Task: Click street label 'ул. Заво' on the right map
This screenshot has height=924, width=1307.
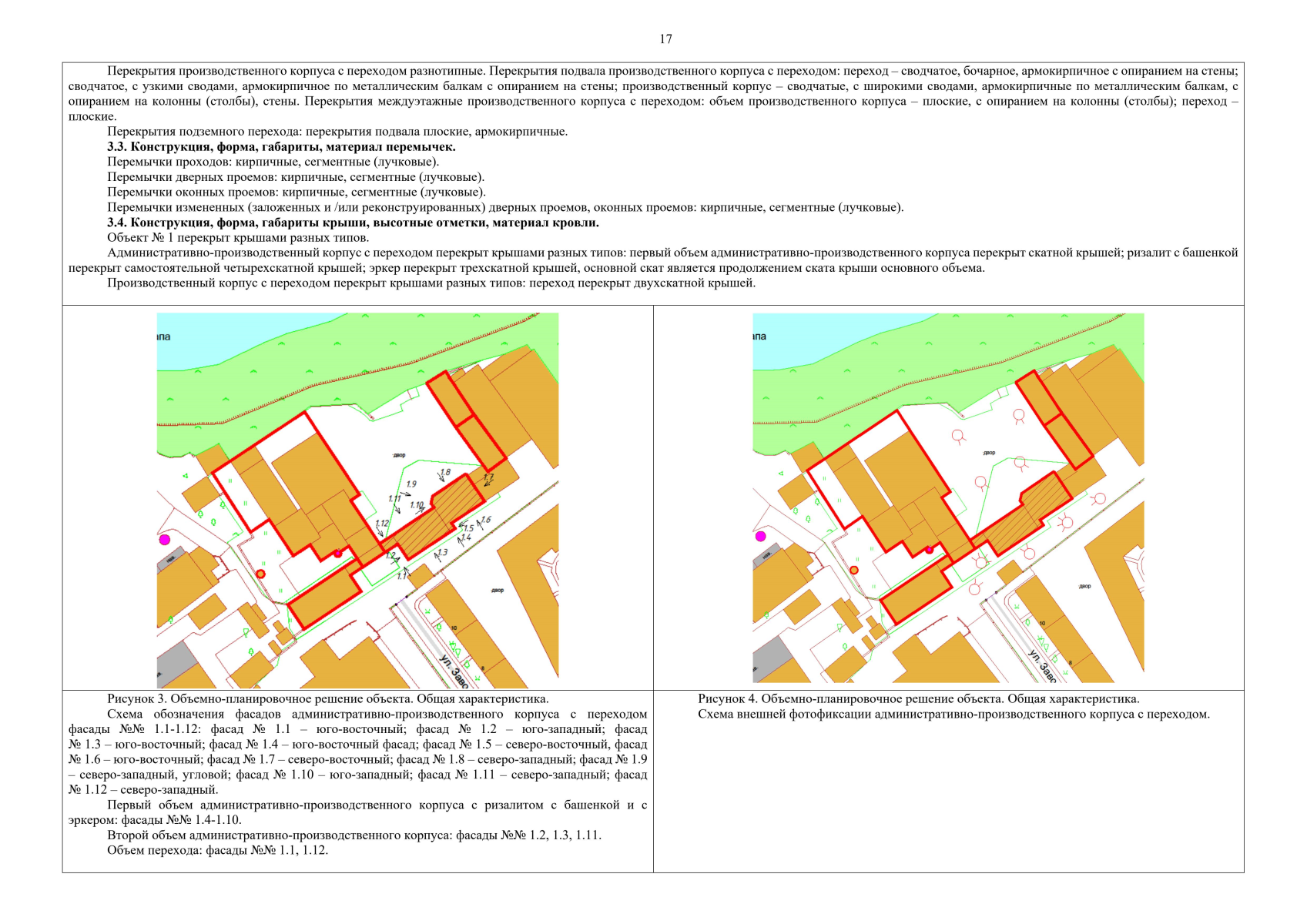Action: pyautogui.click(x=1044, y=666)
